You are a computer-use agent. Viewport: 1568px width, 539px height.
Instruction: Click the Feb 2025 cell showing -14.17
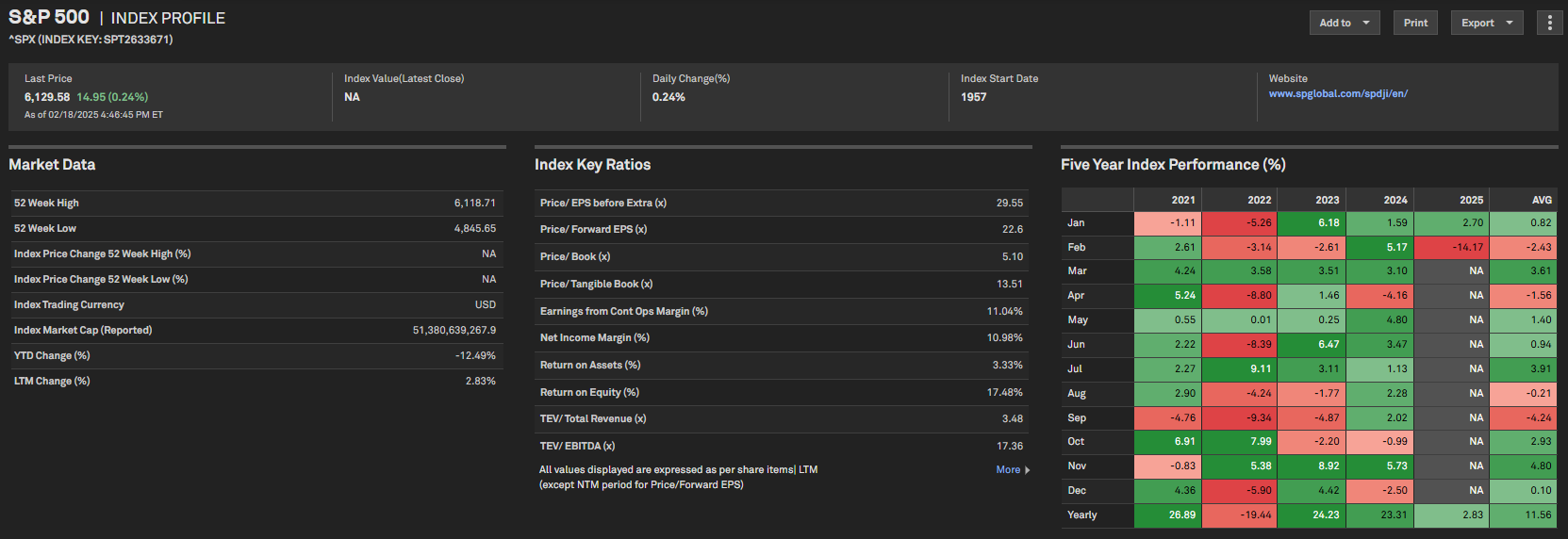1451,248
